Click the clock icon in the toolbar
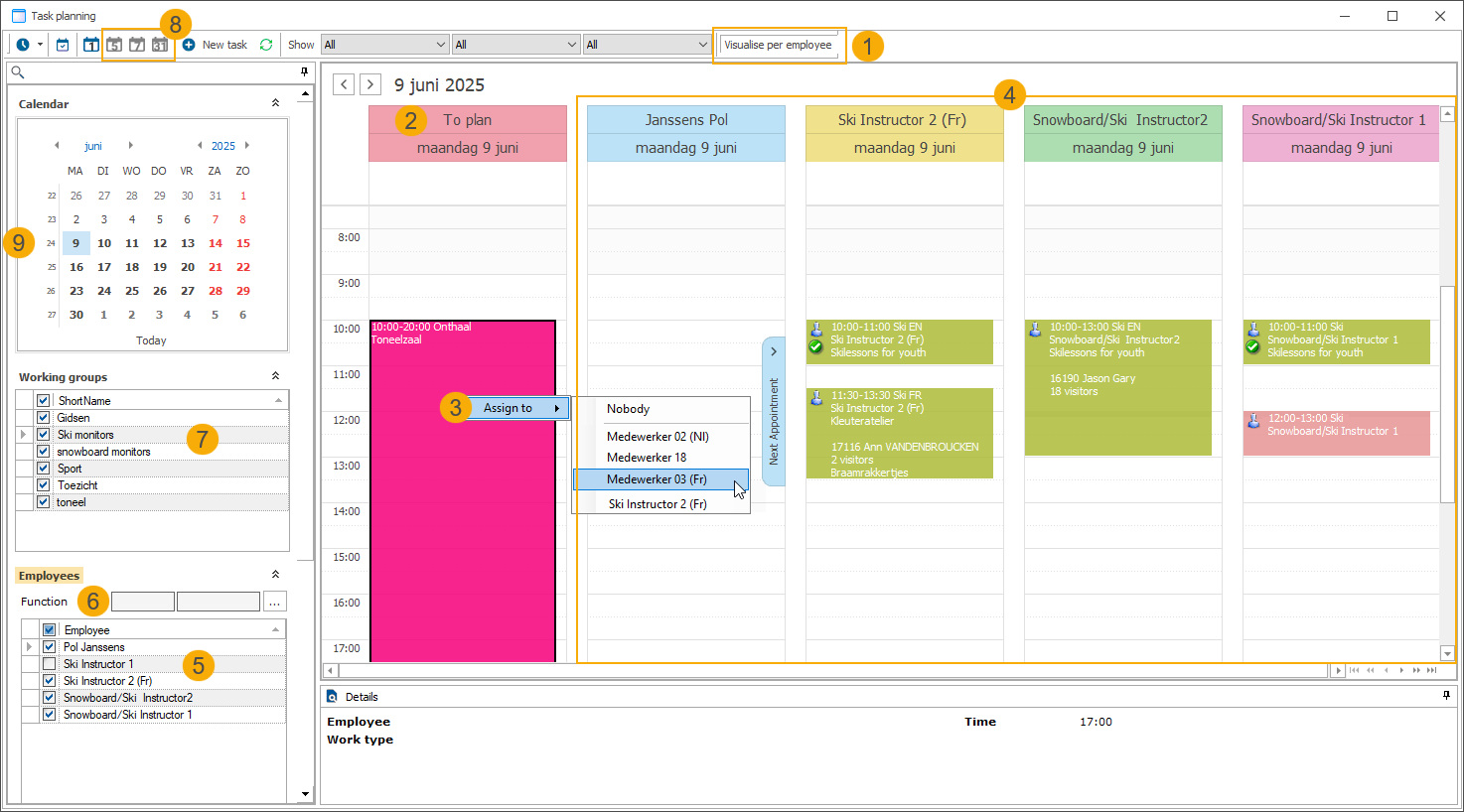1464x812 pixels. click(23, 45)
